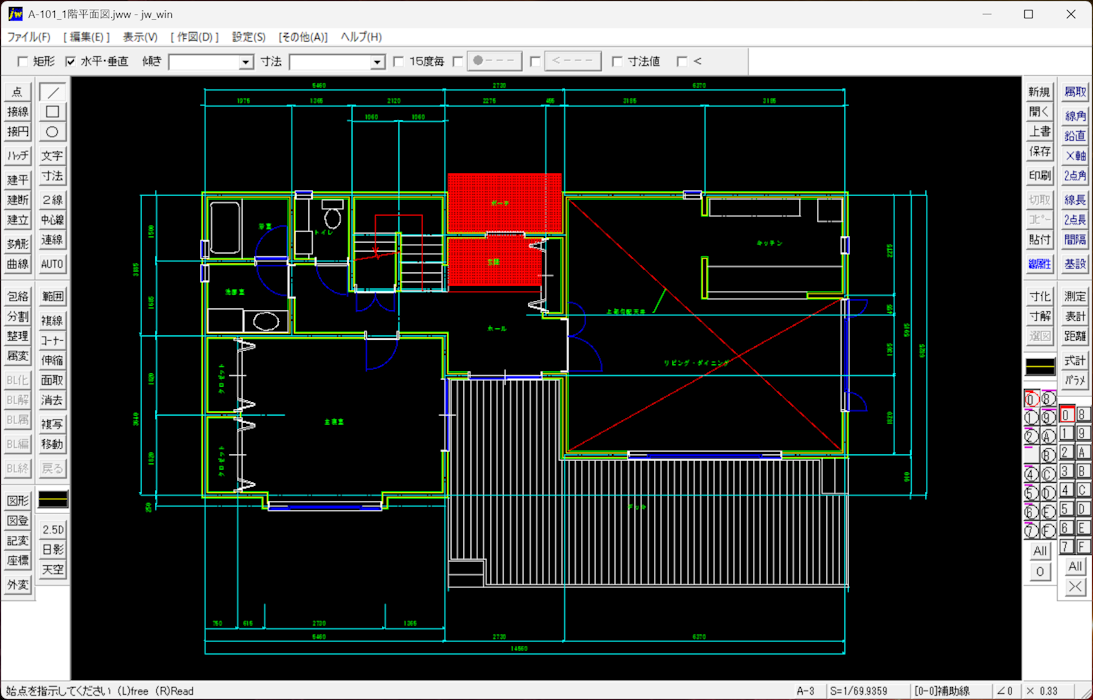Open the 設定(S) menu
The height and width of the screenshot is (700, 1093).
(249, 37)
